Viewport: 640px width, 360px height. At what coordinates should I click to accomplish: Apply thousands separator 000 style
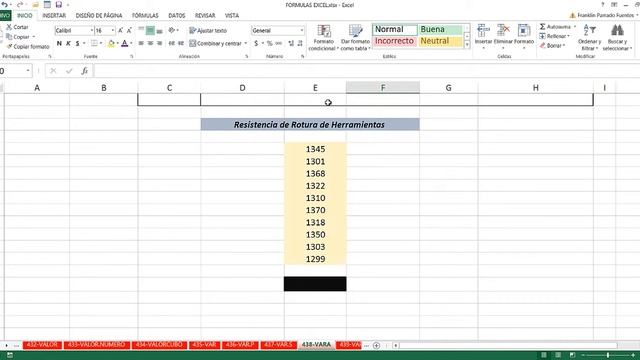pyautogui.click(x=279, y=43)
